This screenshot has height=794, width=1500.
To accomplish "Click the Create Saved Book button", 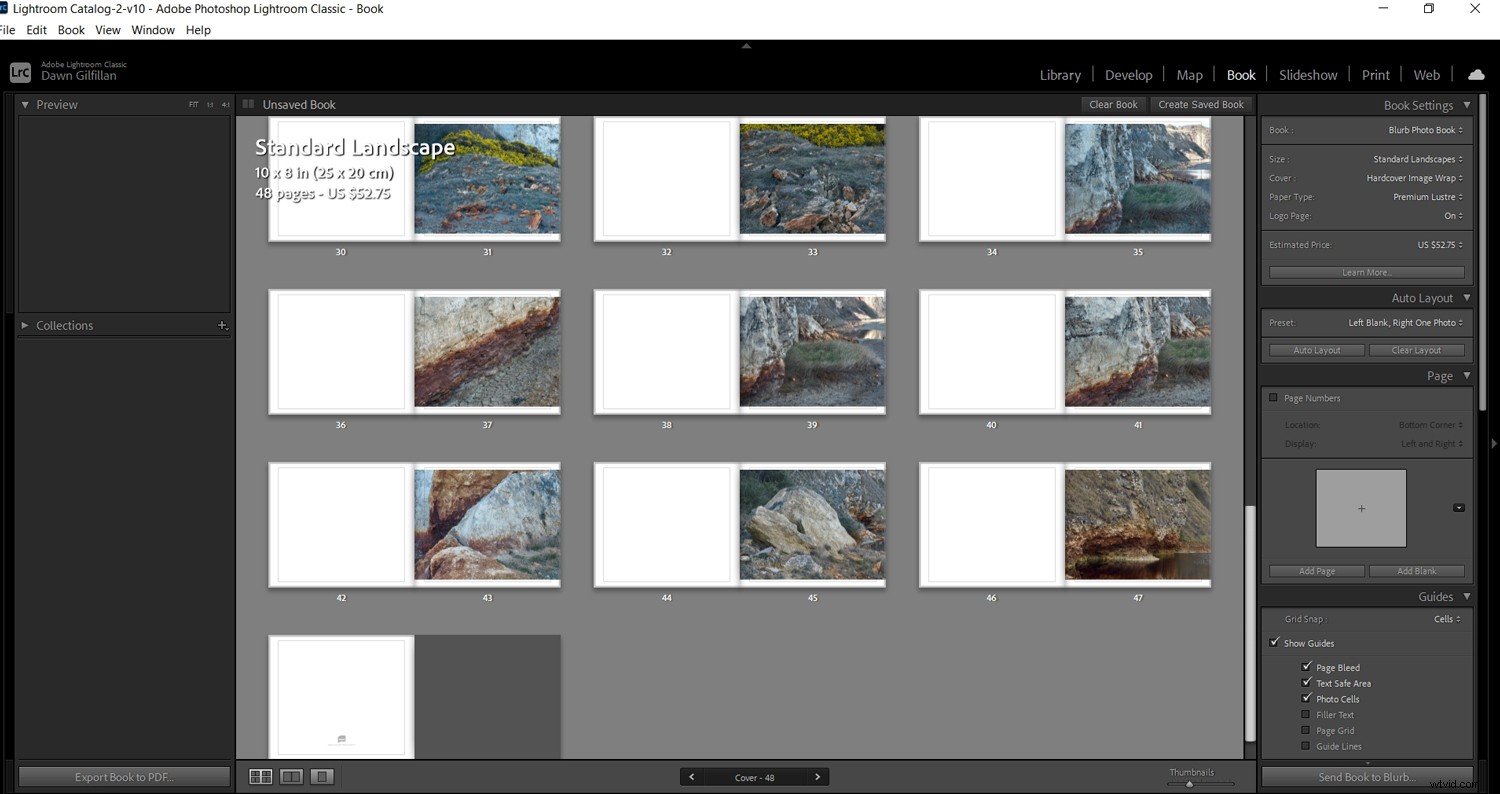I will (x=1201, y=104).
